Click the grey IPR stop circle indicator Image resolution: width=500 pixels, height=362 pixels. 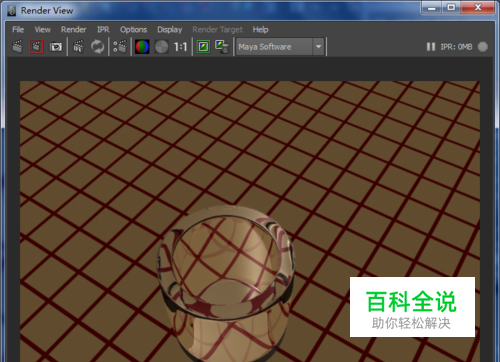tap(483, 47)
